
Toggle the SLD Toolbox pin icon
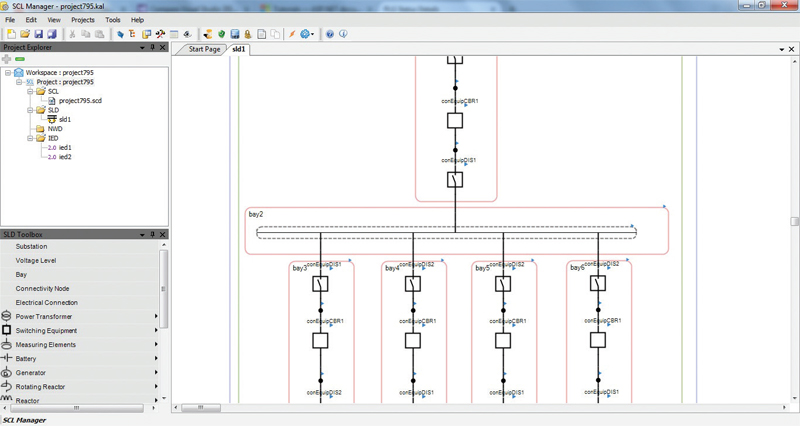point(152,235)
